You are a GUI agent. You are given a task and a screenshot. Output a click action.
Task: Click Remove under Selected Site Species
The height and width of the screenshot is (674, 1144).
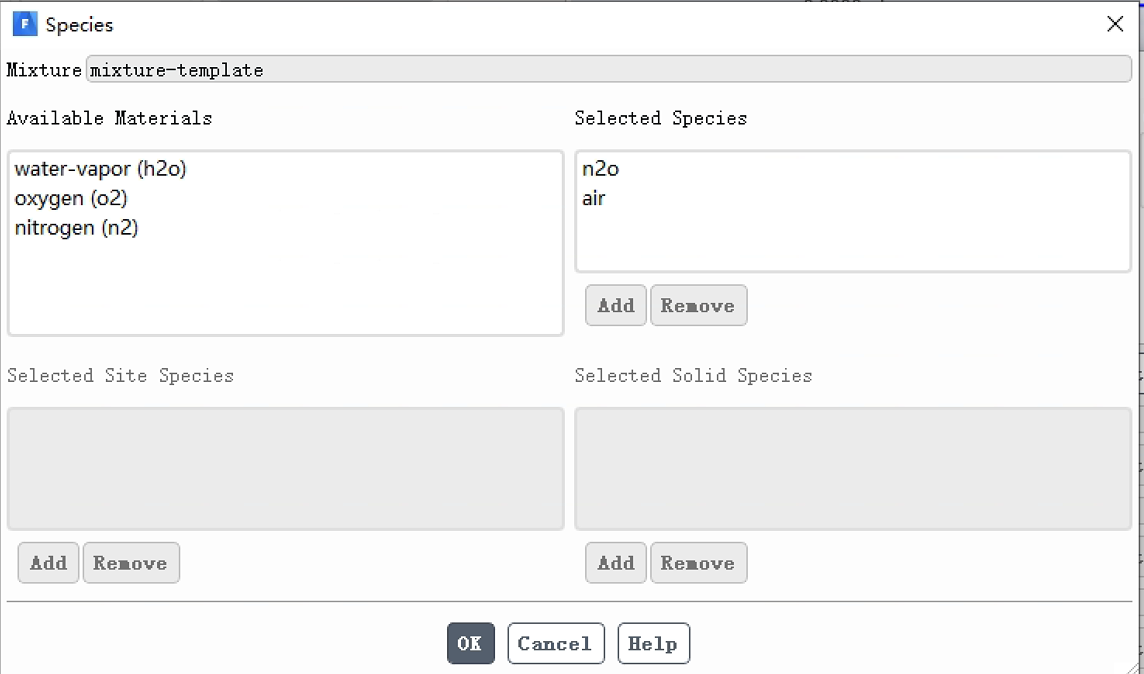pos(131,562)
